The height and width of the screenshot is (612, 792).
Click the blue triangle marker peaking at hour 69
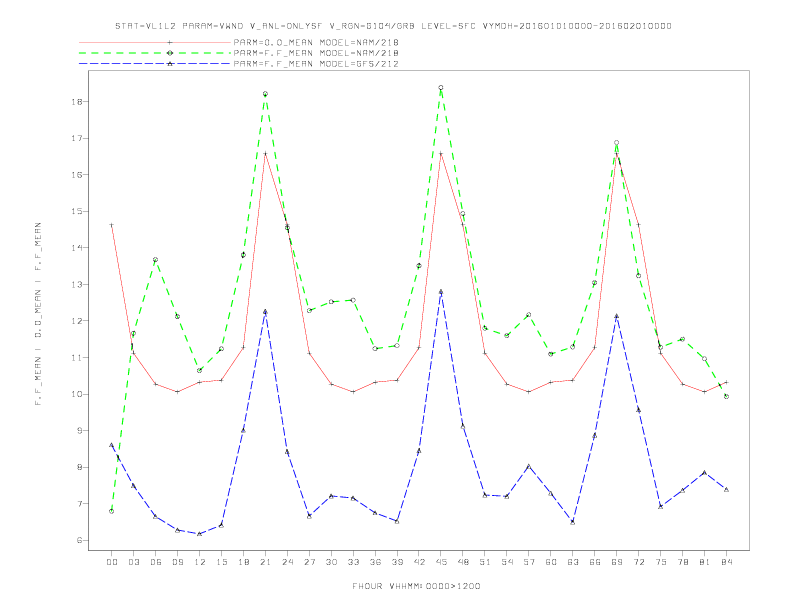(617, 316)
